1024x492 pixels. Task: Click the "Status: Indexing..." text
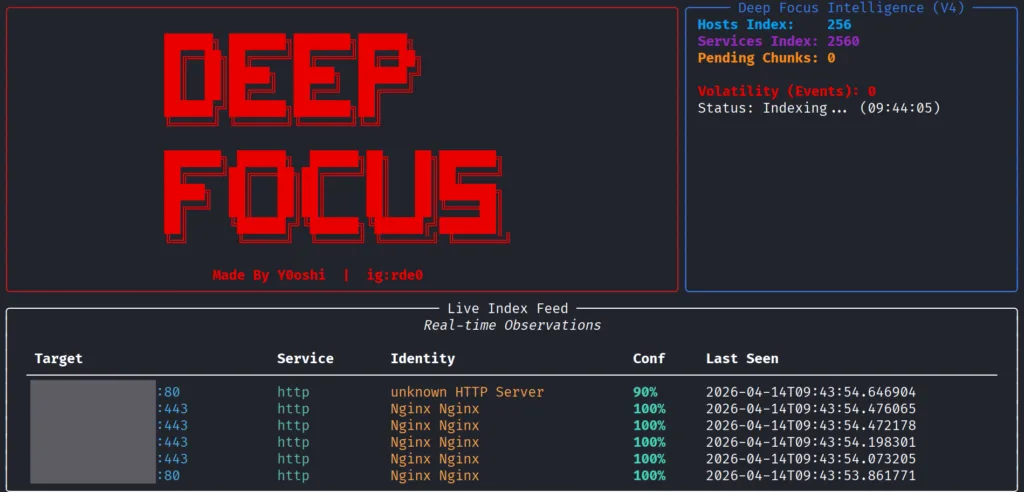[x=772, y=108]
